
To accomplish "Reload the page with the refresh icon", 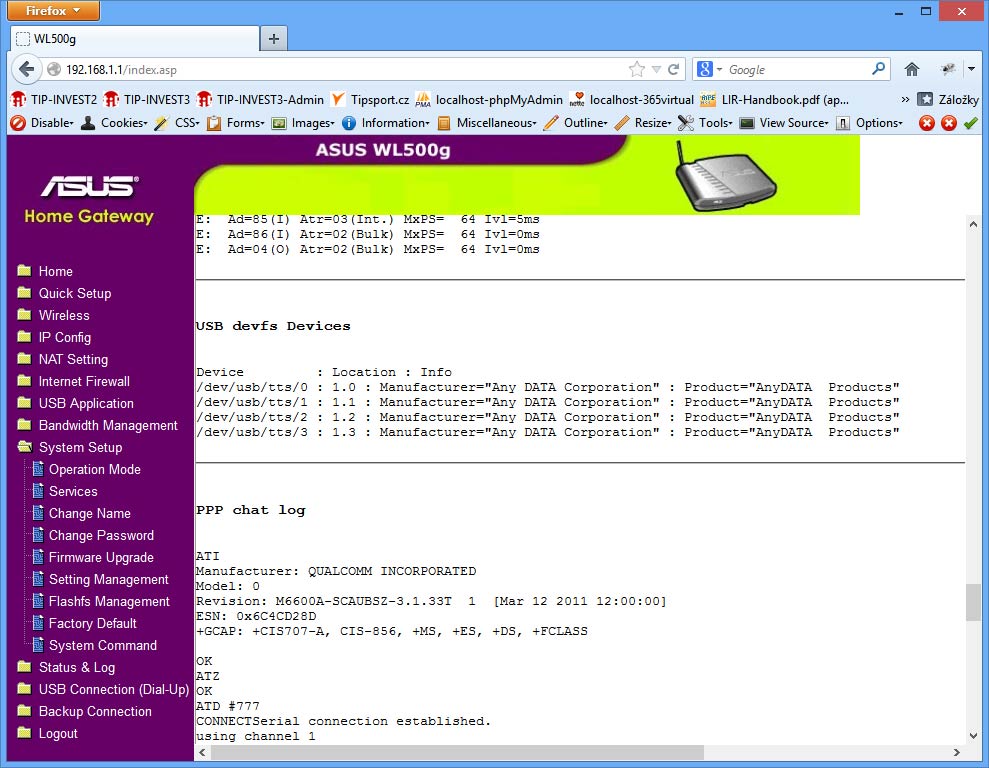I will coord(674,70).
